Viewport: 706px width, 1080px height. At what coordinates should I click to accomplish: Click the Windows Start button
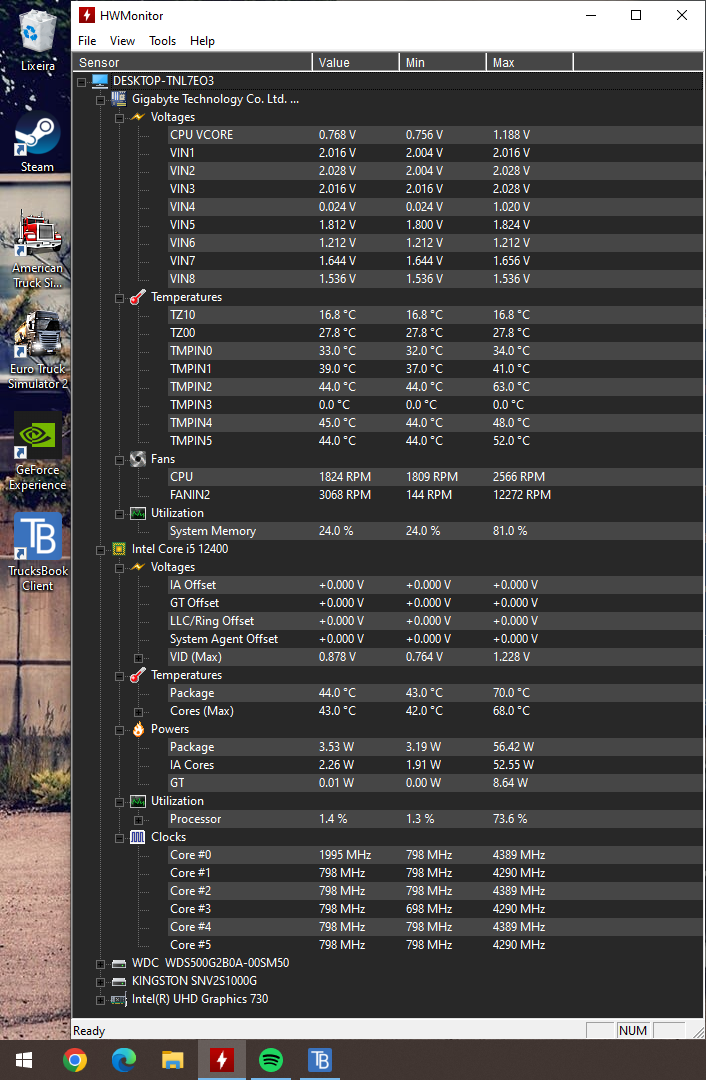coord(25,1060)
